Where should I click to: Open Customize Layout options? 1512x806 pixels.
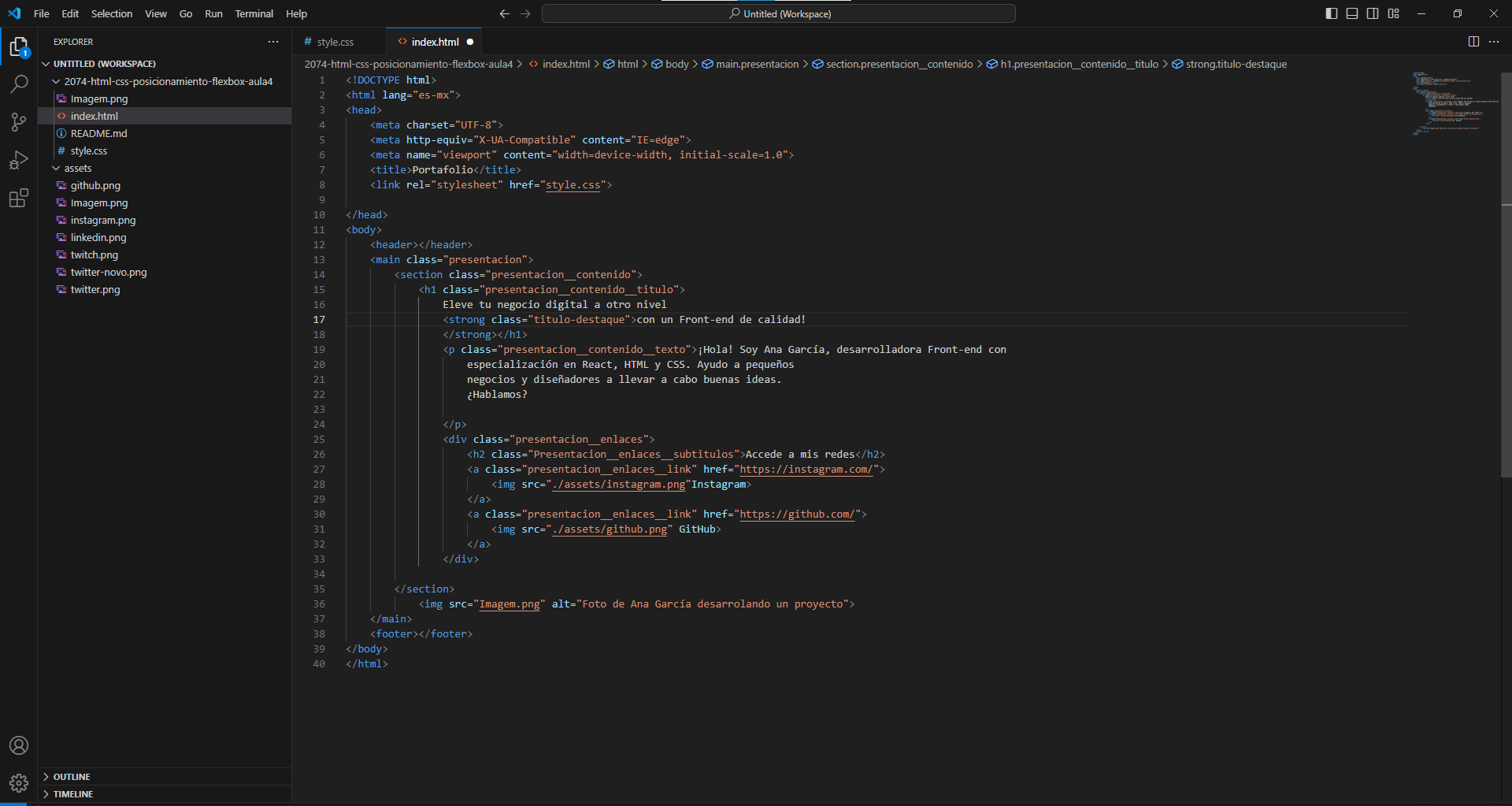pyautogui.click(x=1394, y=13)
